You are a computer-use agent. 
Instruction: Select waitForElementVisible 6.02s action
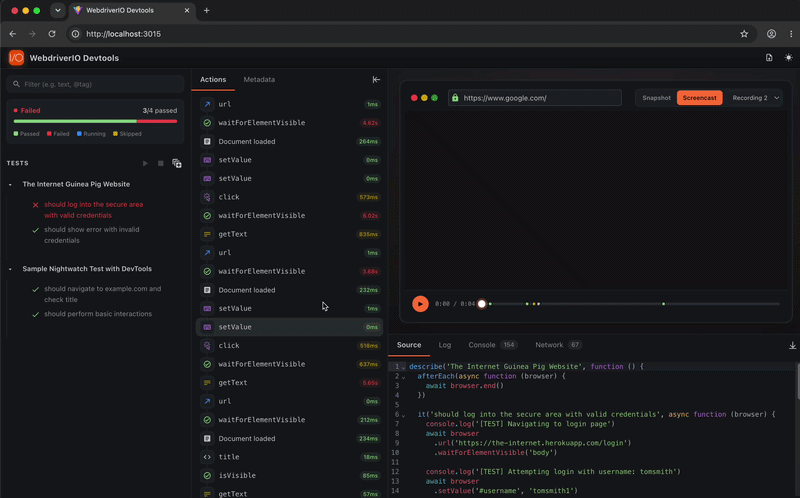289,215
